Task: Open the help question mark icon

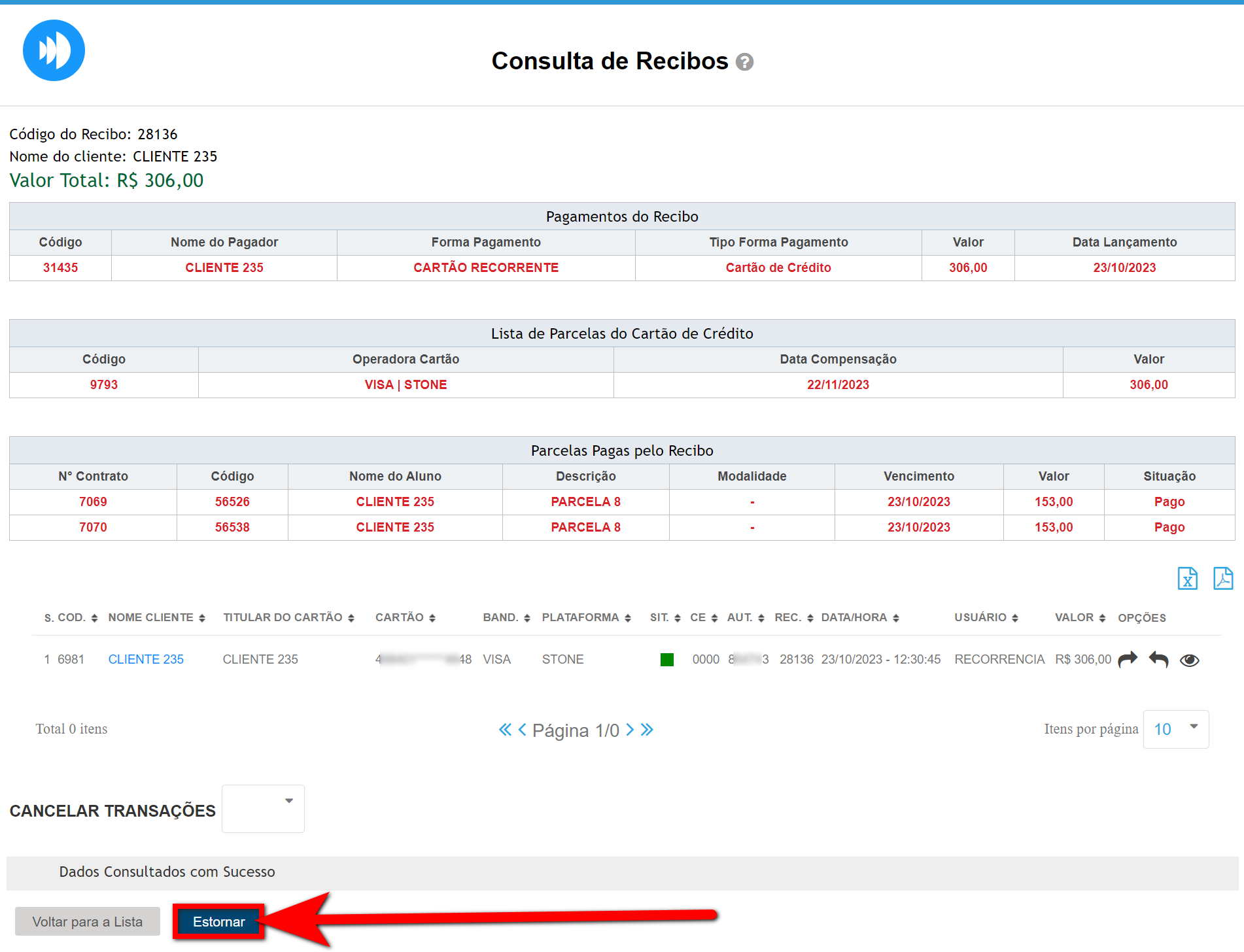Action: coord(744,62)
